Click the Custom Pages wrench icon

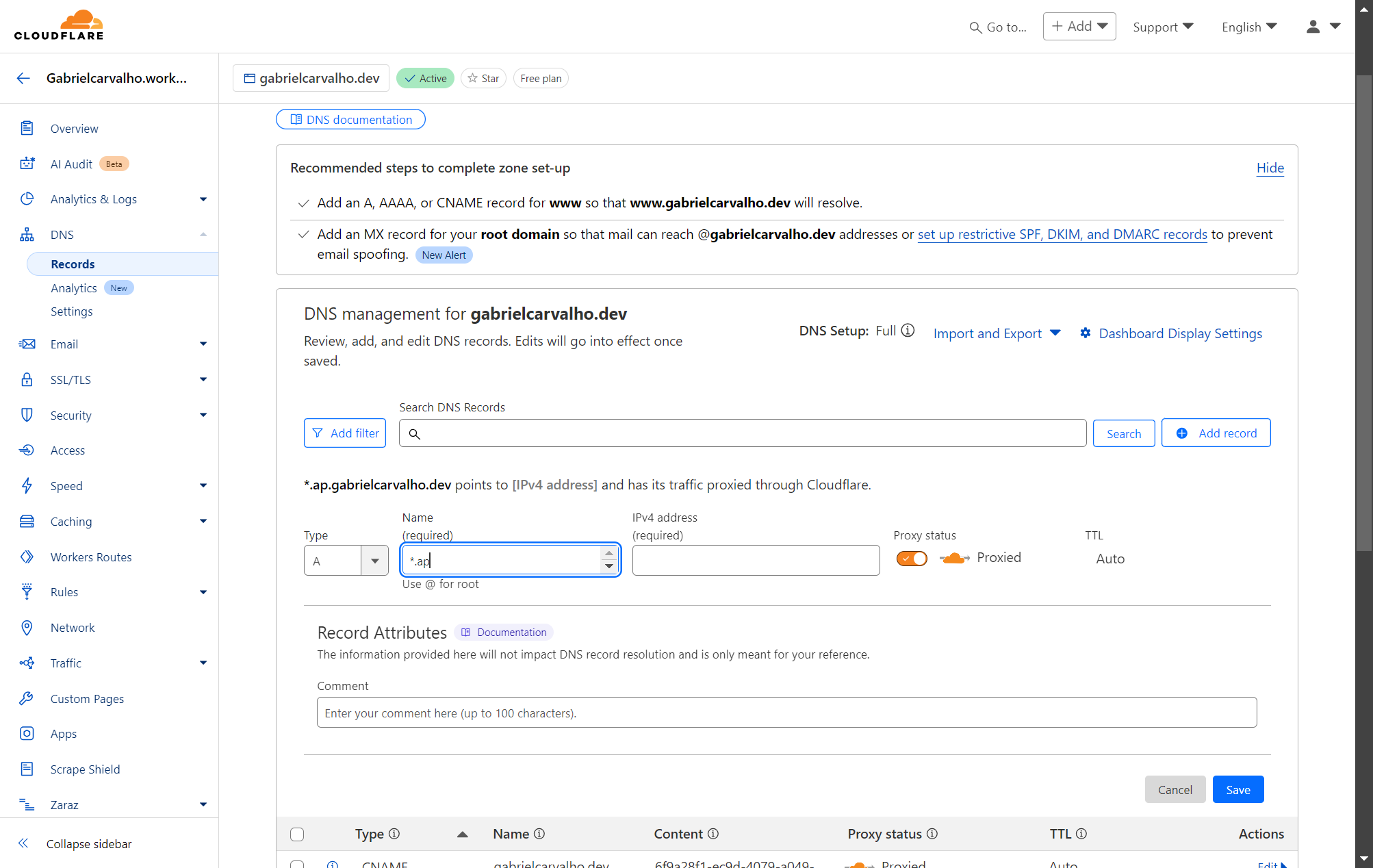tap(27, 698)
